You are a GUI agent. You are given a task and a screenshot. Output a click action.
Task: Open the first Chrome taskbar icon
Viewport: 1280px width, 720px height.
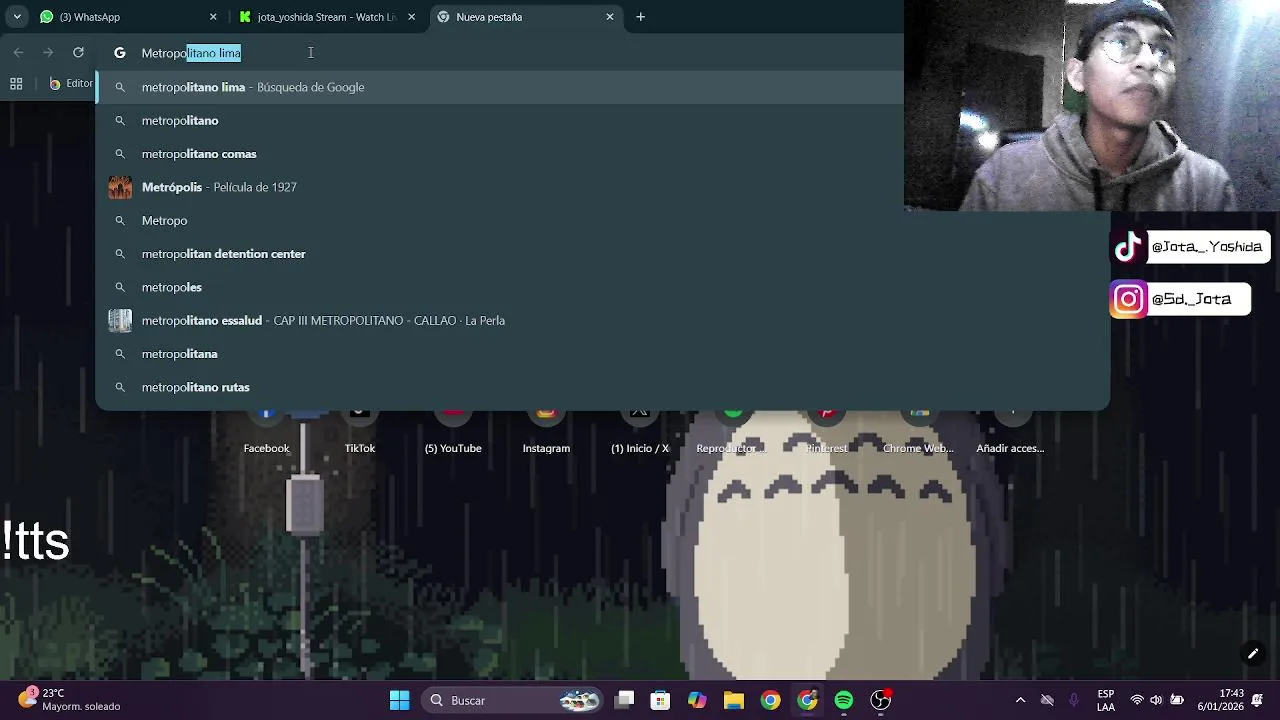coord(770,700)
